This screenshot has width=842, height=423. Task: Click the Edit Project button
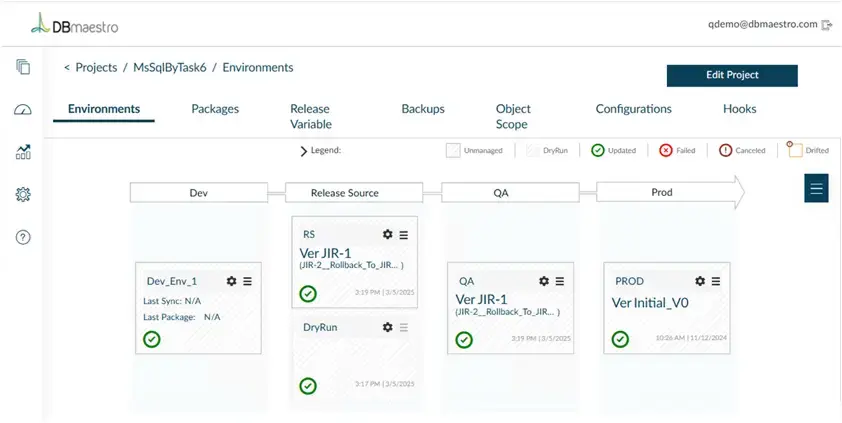(732, 75)
